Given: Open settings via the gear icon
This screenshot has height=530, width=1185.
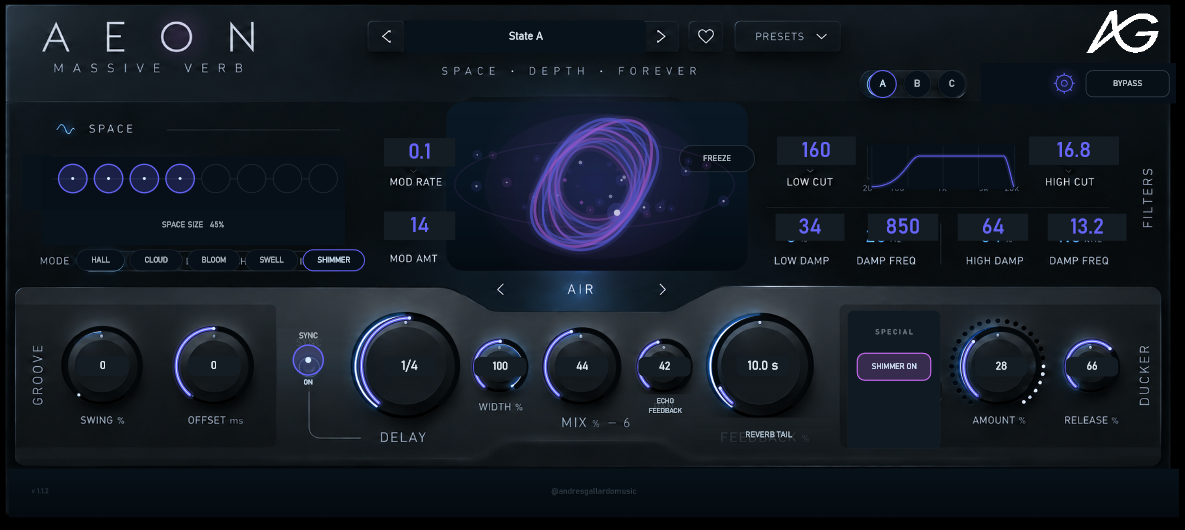Looking at the screenshot, I should [1064, 83].
